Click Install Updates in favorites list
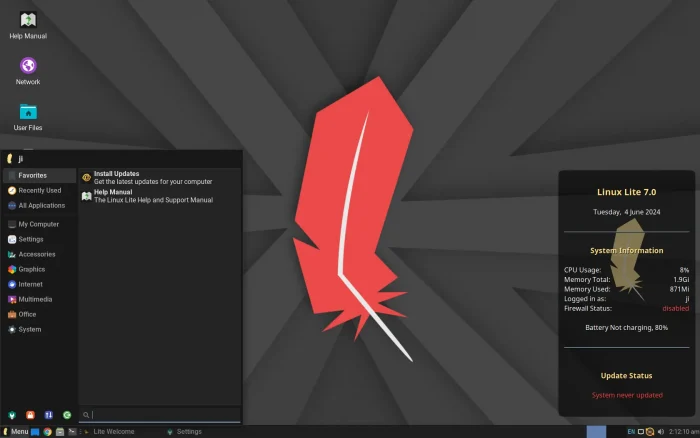Viewport: 700px width, 438px height. pos(116,174)
